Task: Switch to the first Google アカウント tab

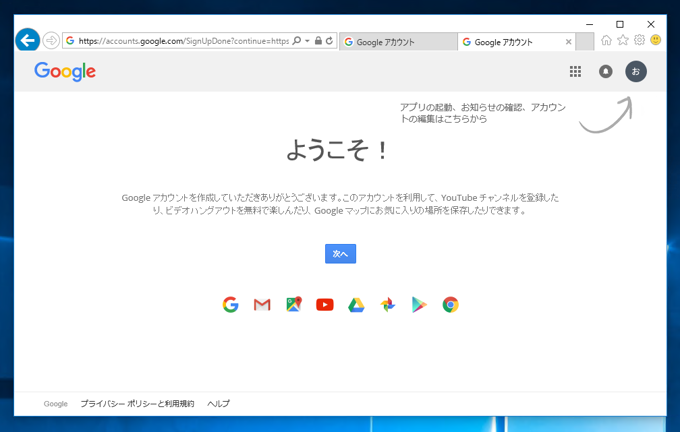Action: click(398, 42)
